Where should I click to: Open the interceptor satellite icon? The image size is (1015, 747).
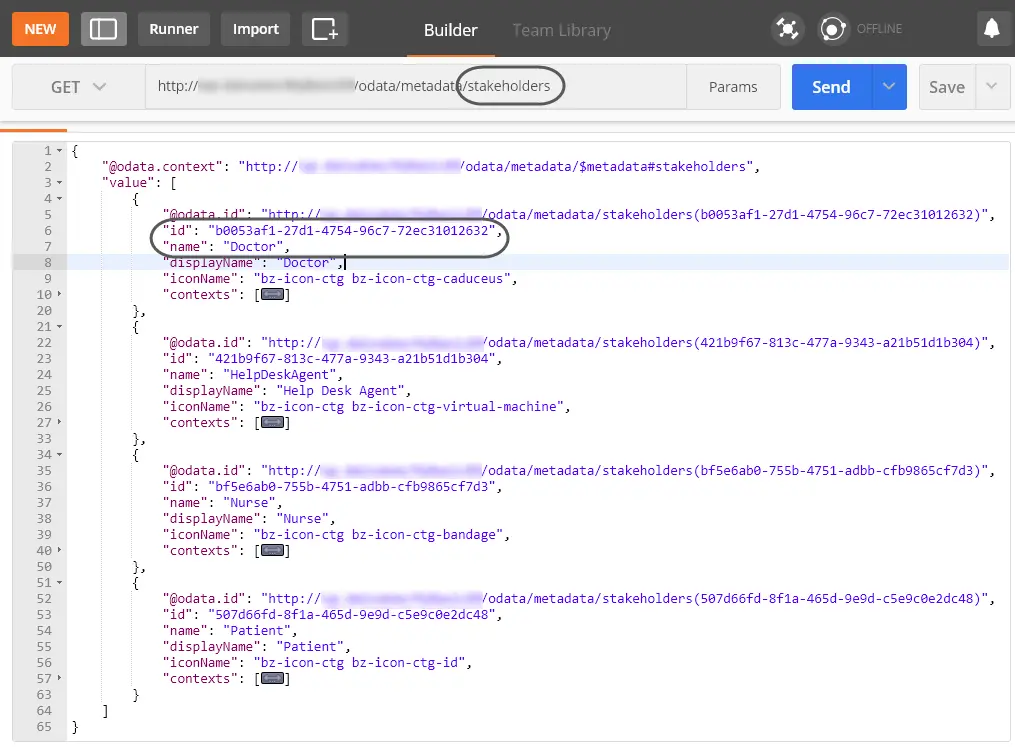787,28
